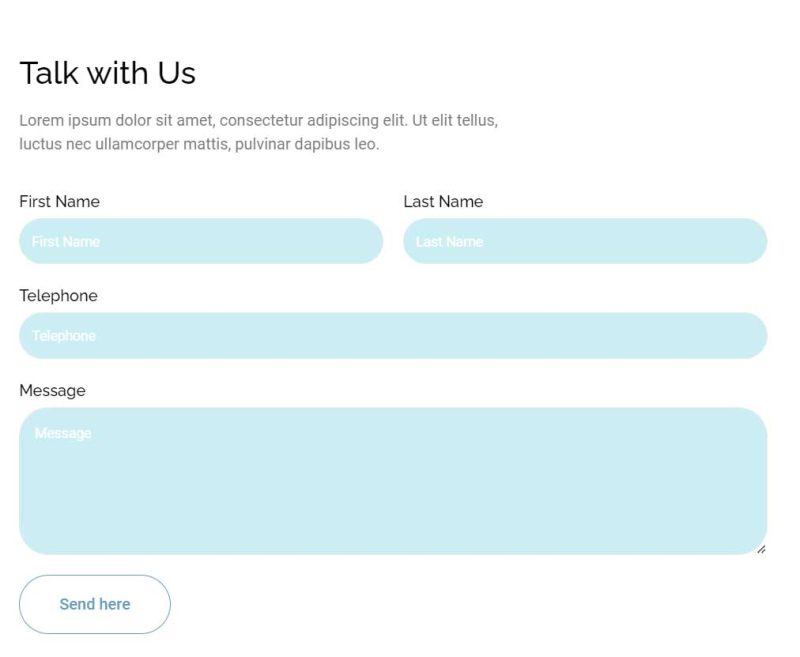The width and height of the screenshot is (800, 657).
Task: Click the paragraph line ending 'dapibus leo'
Action: pyautogui.click(x=199, y=144)
